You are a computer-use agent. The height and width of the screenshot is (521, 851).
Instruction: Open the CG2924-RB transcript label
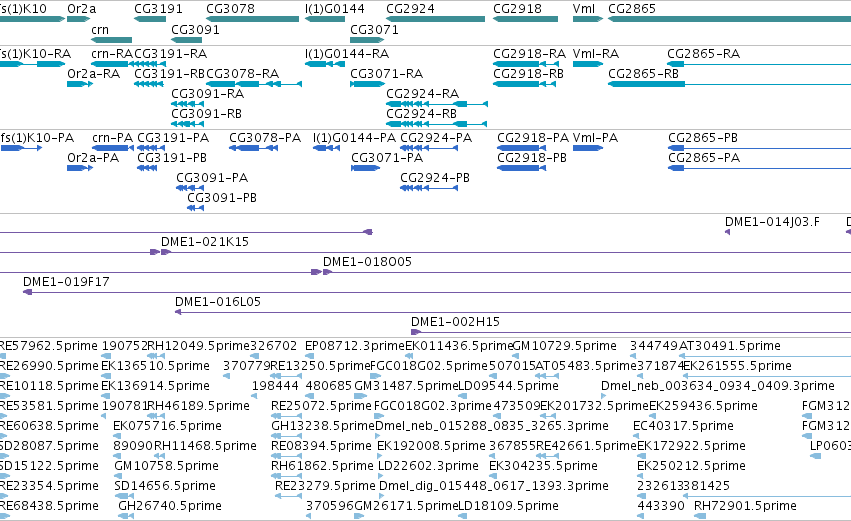tap(421, 114)
